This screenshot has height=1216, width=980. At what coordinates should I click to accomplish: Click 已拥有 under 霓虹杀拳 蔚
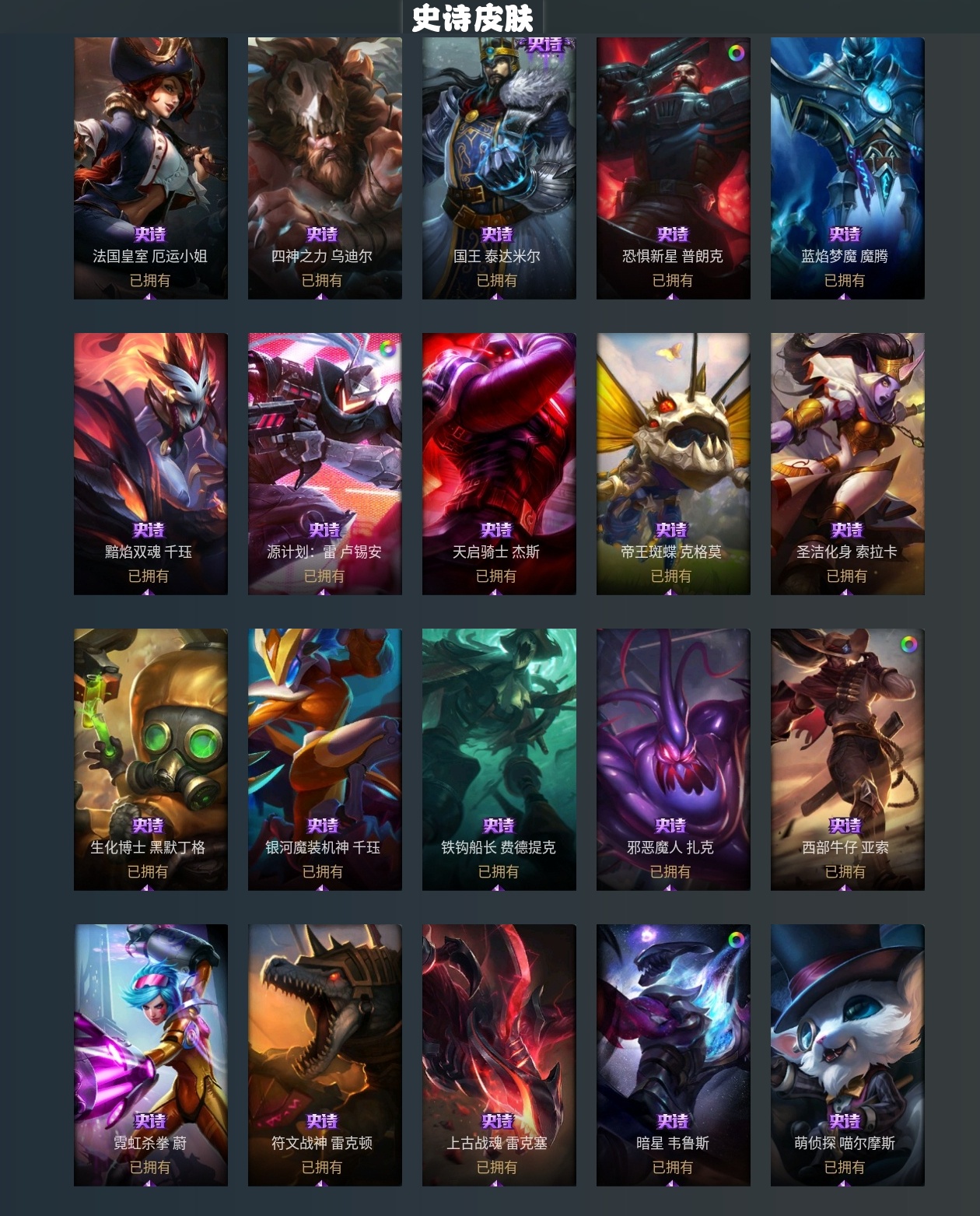(x=150, y=1167)
